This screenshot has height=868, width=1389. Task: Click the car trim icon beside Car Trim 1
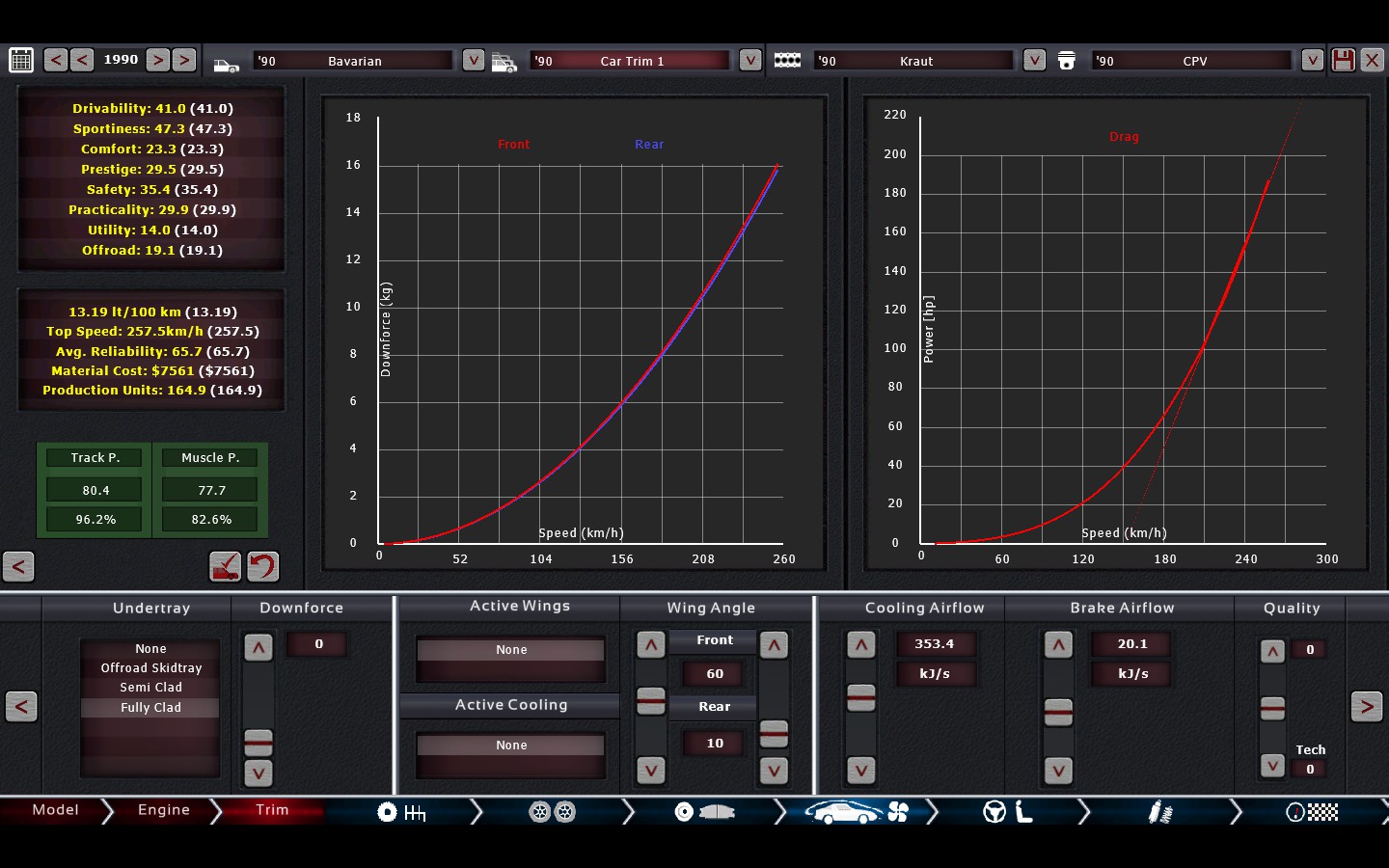[x=504, y=63]
